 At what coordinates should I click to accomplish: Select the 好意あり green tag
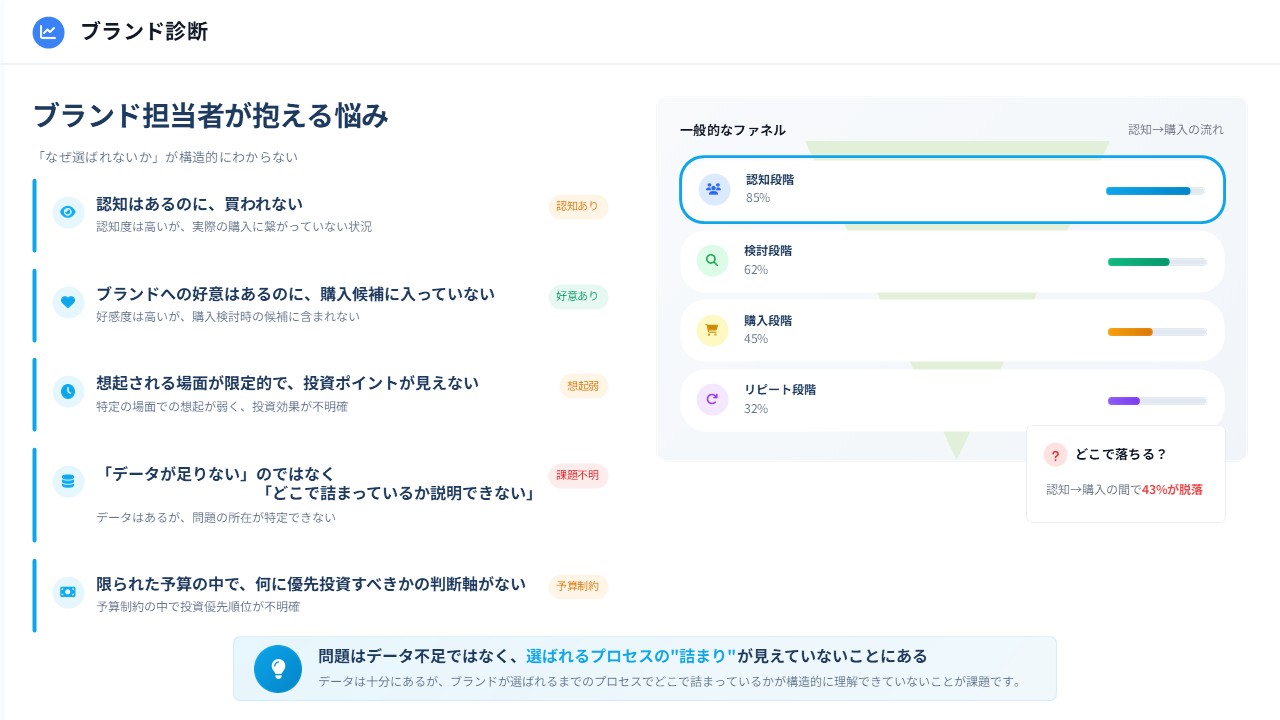click(x=577, y=296)
